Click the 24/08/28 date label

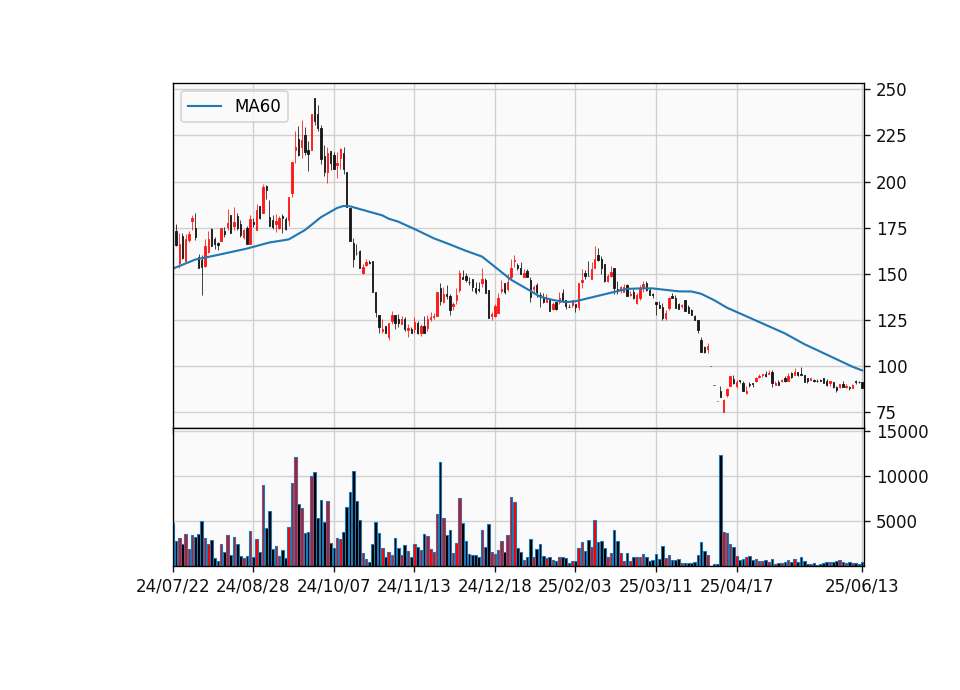[x=253, y=586]
